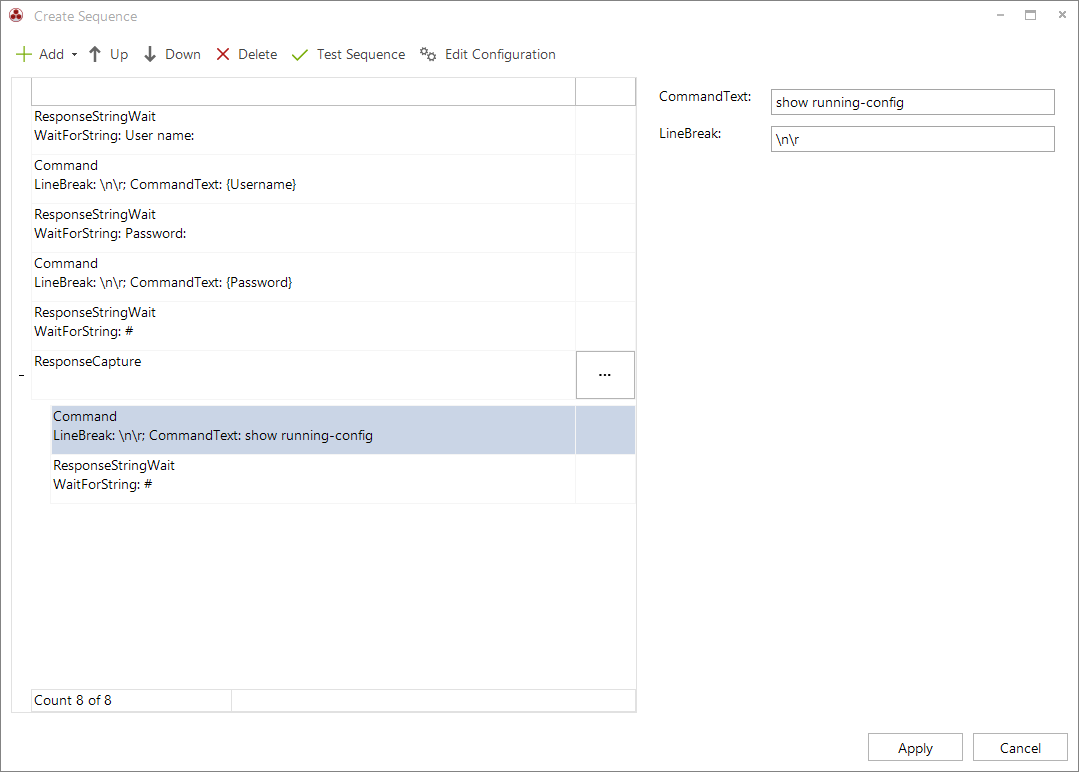The width and height of the screenshot is (1079, 772).
Task: Click the gears configuration icon
Action: click(x=428, y=54)
